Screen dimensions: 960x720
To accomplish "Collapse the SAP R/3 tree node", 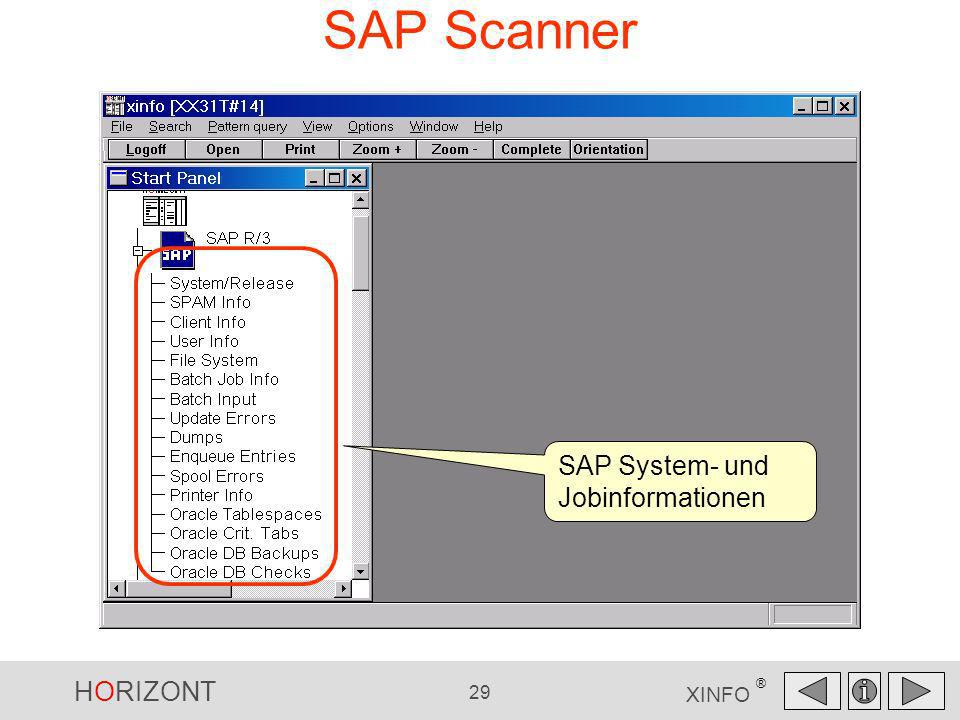I will pyautogui.click(x=138, y=250).
